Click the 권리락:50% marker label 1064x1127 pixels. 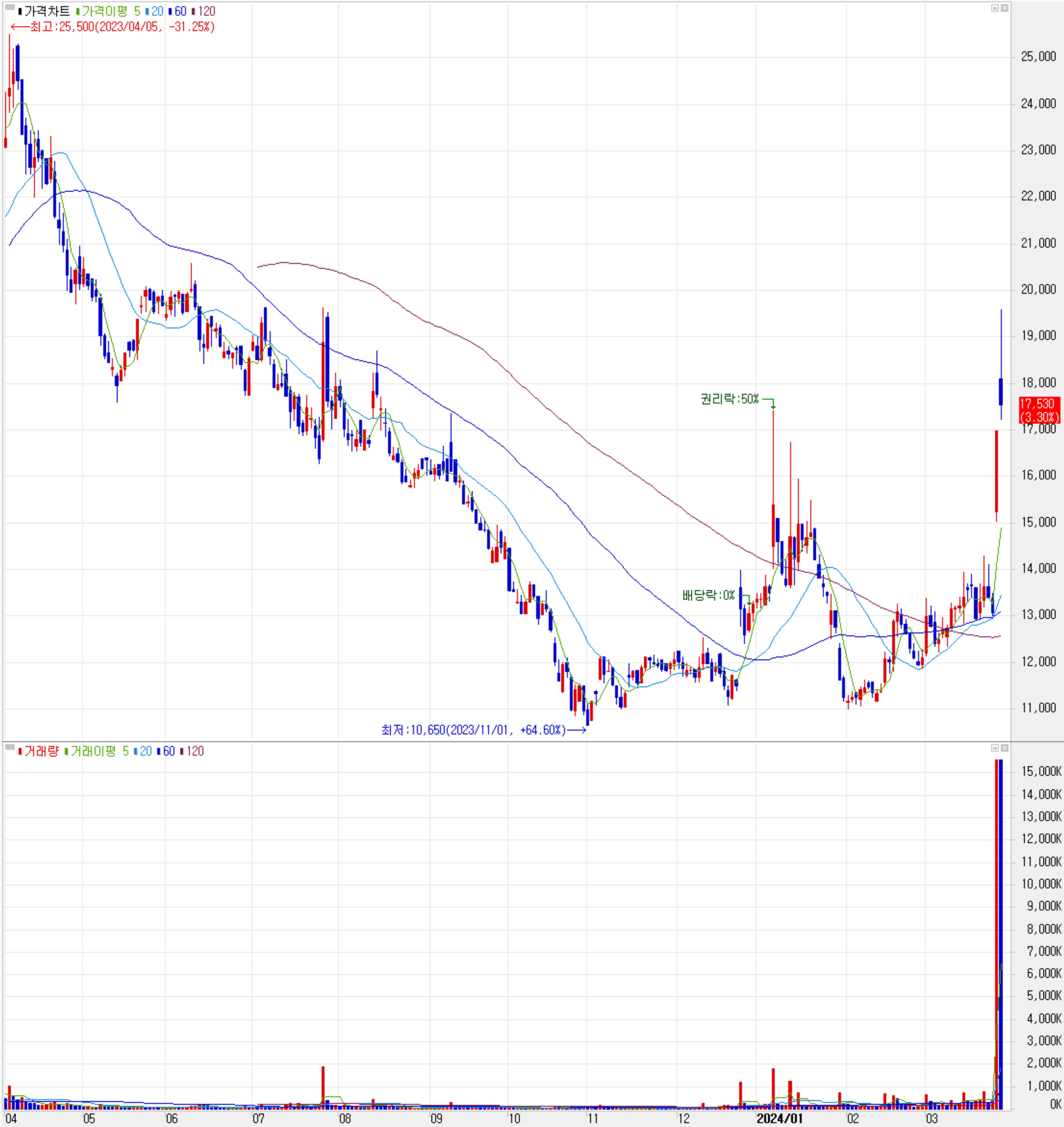pos(730,399)
